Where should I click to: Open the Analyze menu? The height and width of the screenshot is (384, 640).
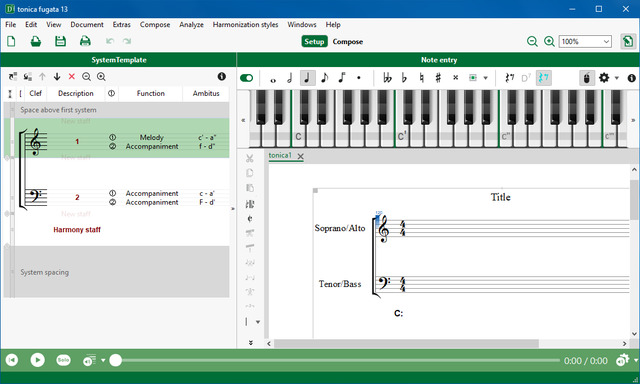[x=191, y=24]
